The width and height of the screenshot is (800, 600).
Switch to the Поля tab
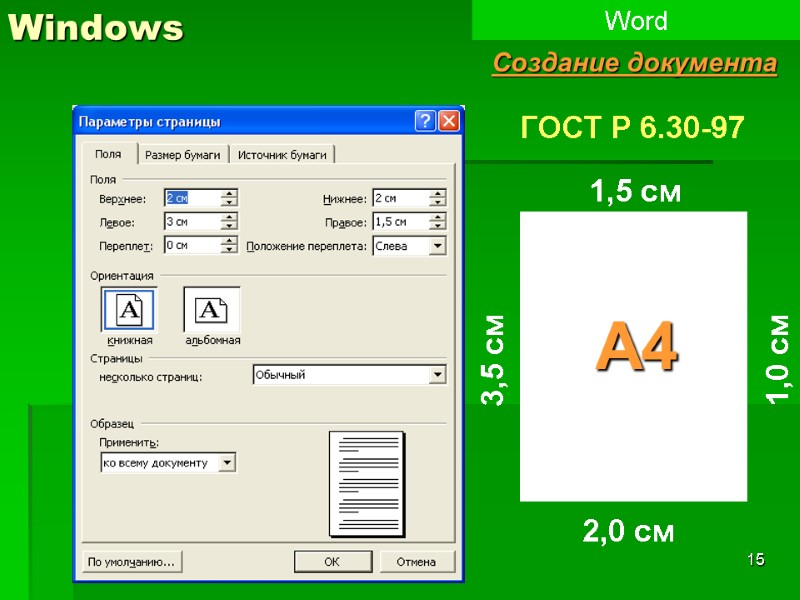click(x=108, y=154)
